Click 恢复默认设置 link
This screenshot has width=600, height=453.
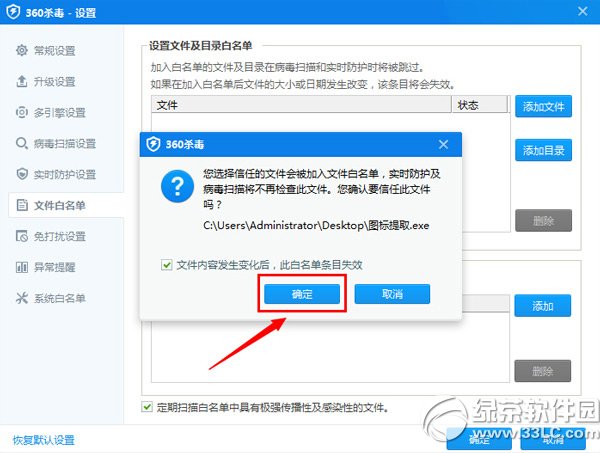pyautogui.click(x=44, y=440)
